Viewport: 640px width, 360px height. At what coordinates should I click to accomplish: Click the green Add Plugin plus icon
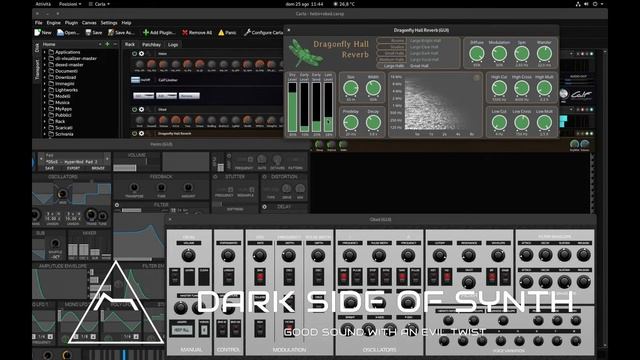pyautogui.click(x=146, y=32)
